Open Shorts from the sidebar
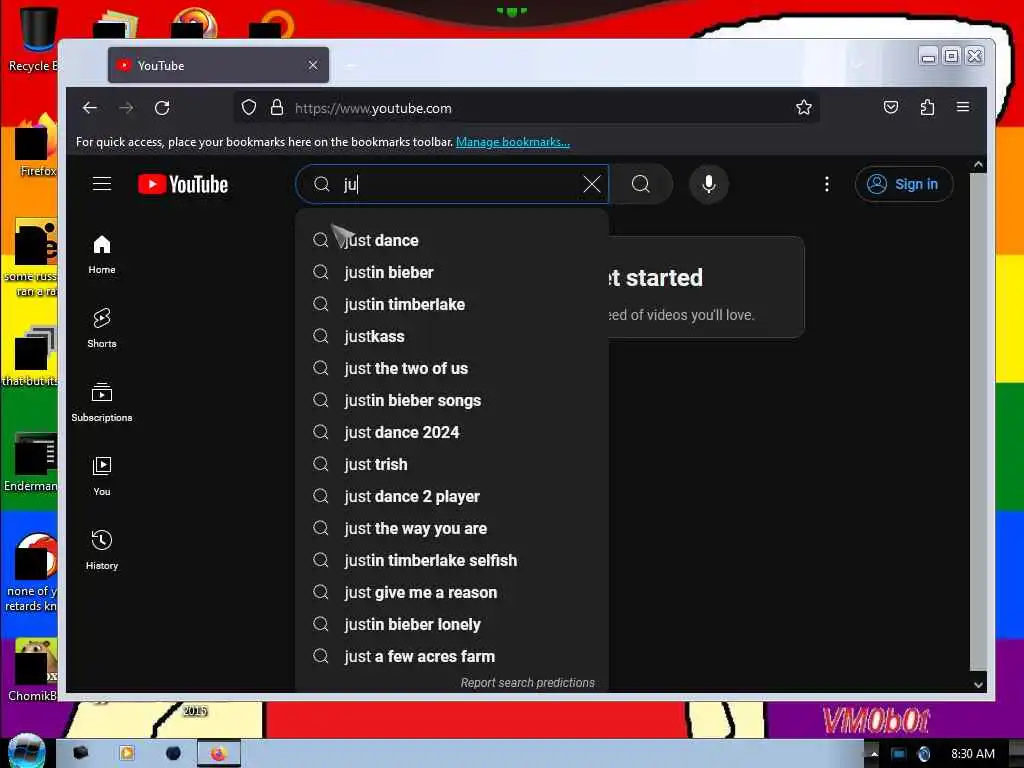1024x768 pixels. (102, 328)
